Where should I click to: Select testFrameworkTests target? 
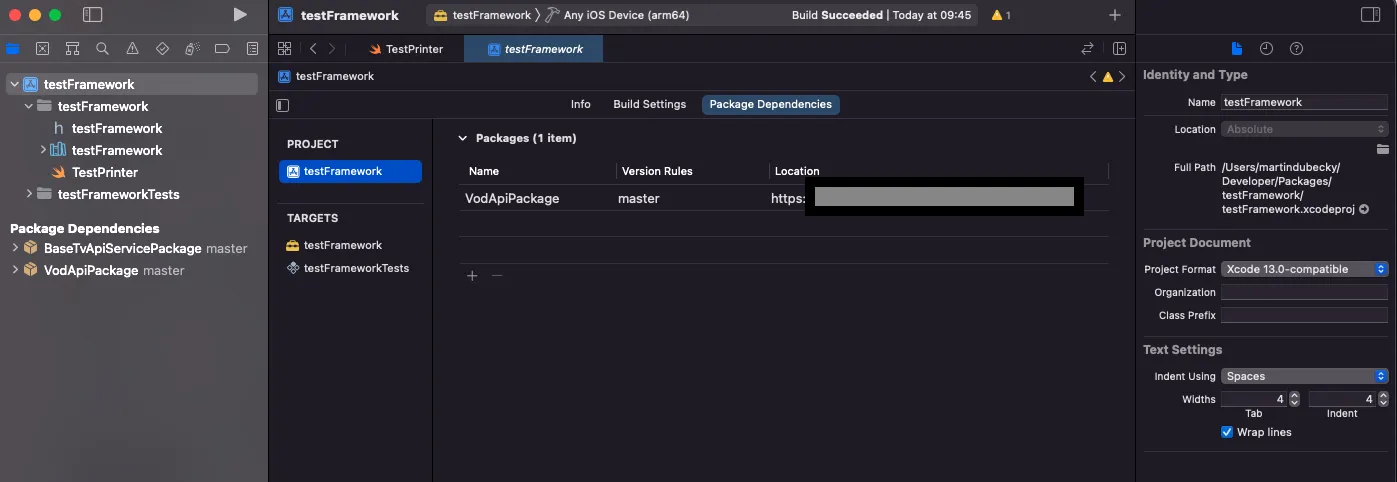(x=350, y=268)
